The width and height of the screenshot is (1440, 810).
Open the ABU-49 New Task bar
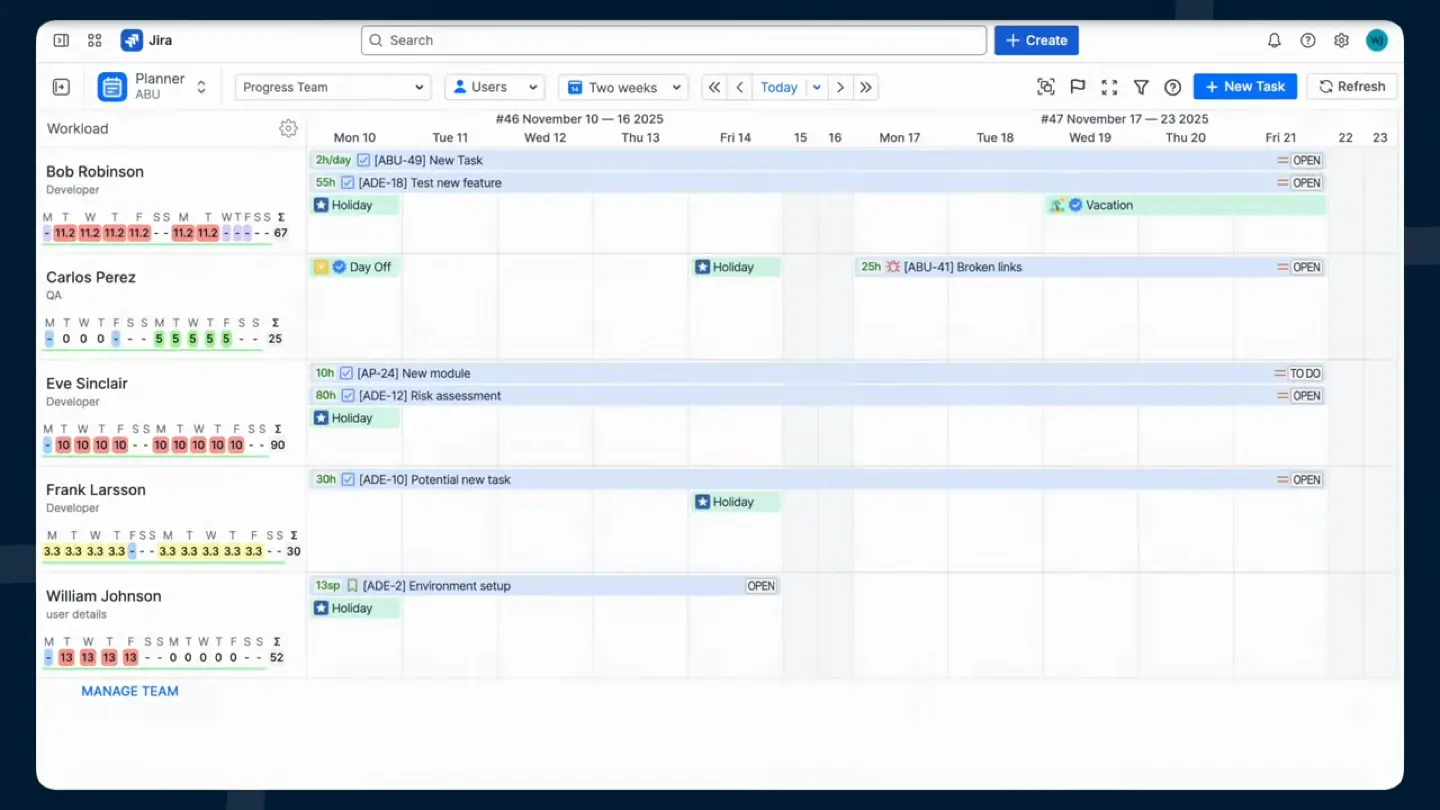click(818, 160)
